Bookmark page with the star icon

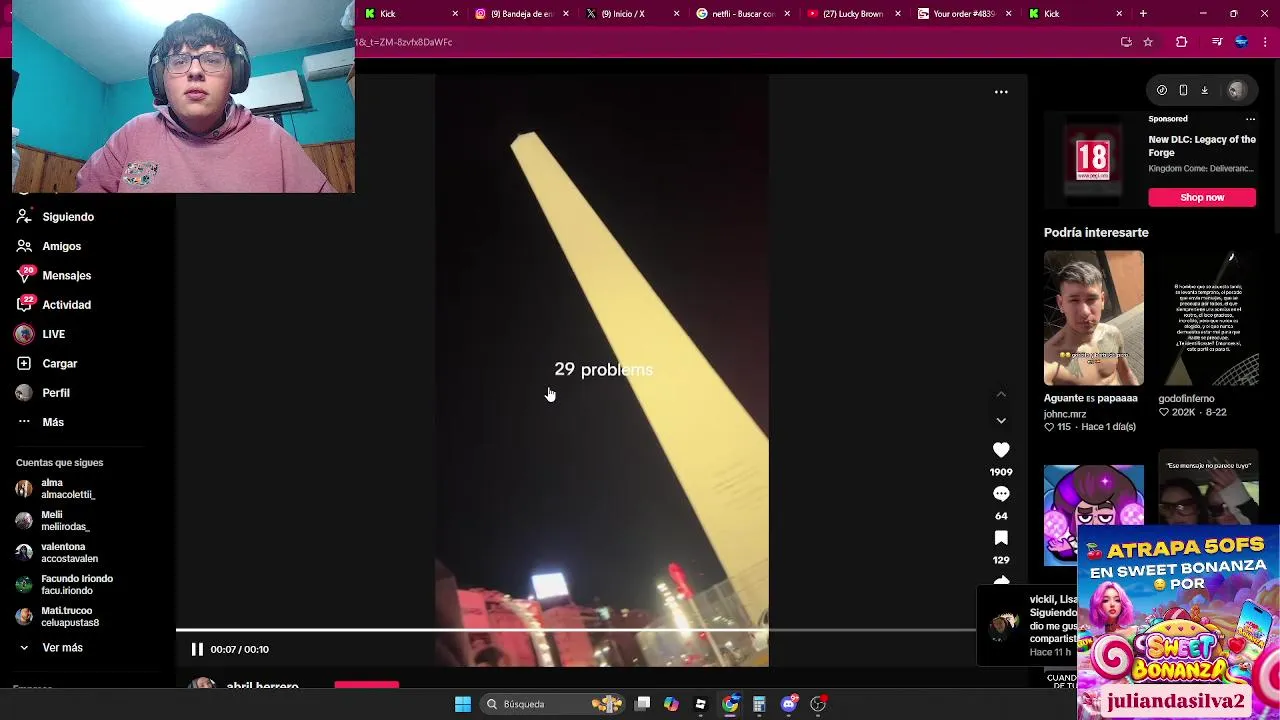coord(1148,42)
